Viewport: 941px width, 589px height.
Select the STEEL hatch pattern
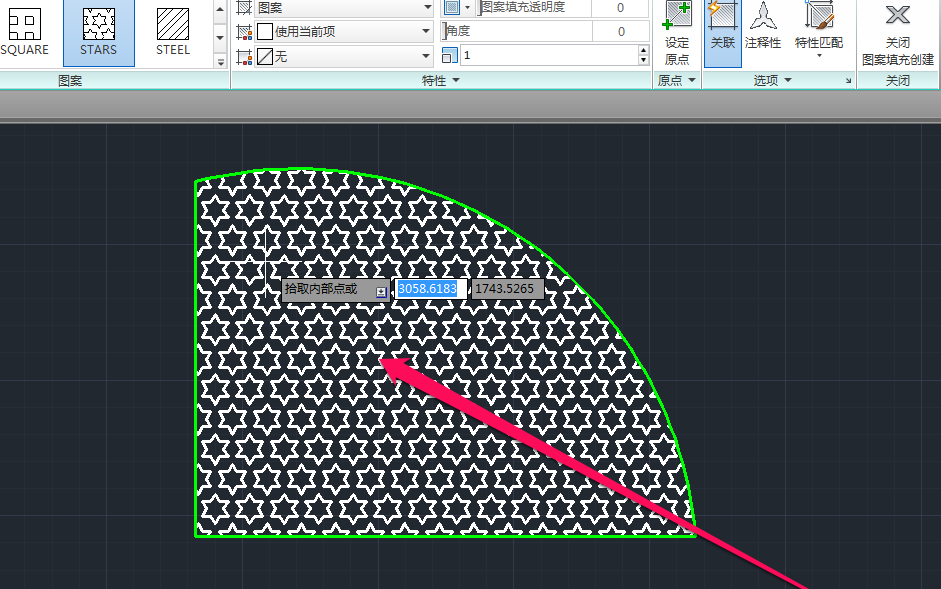173,32
